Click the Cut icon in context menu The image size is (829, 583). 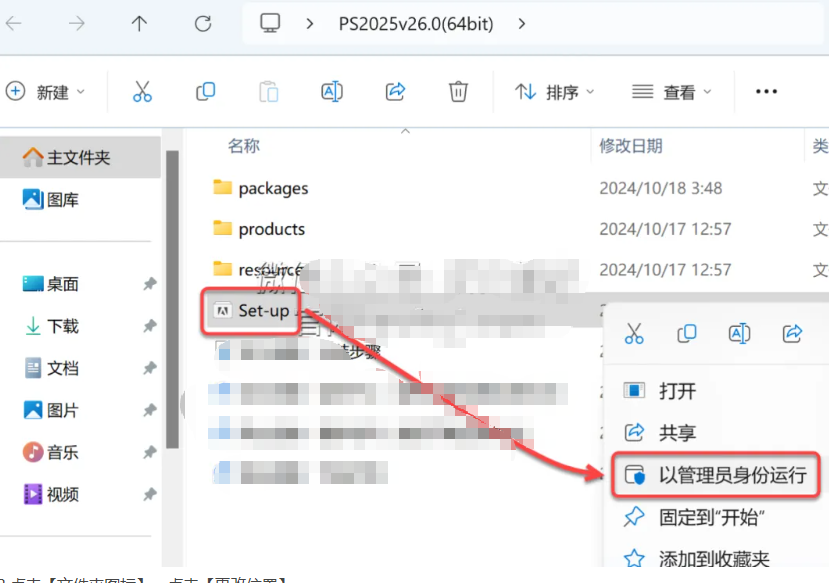634,334
